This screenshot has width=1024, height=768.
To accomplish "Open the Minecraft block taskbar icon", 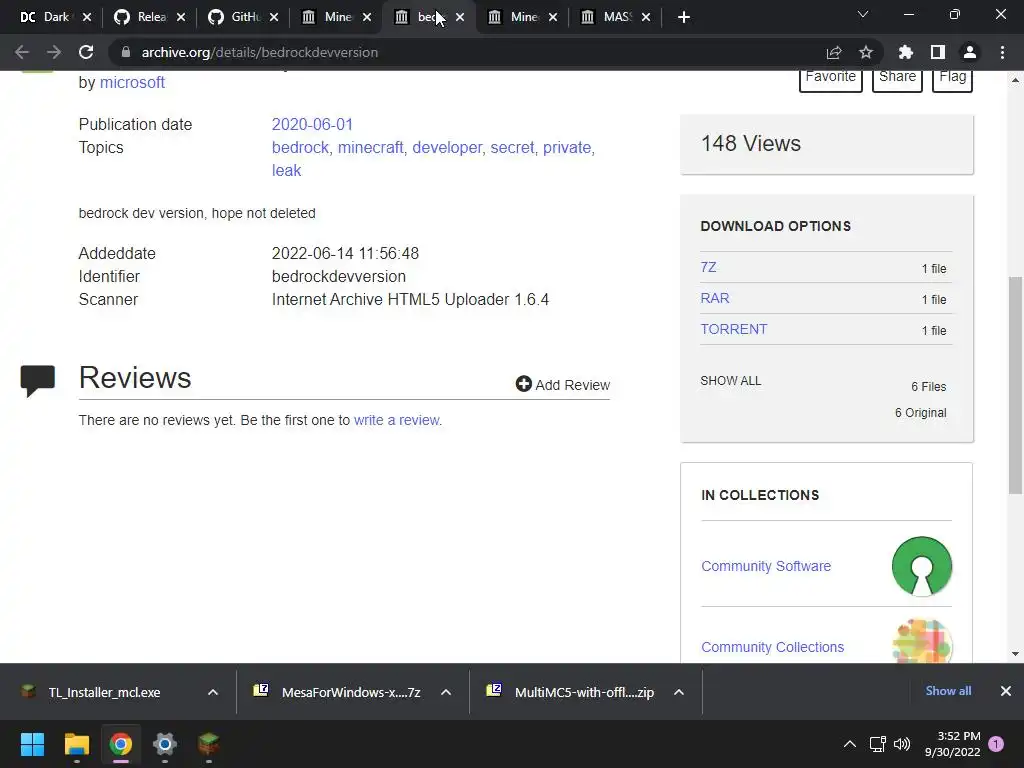I will click(x=208, y=744).
